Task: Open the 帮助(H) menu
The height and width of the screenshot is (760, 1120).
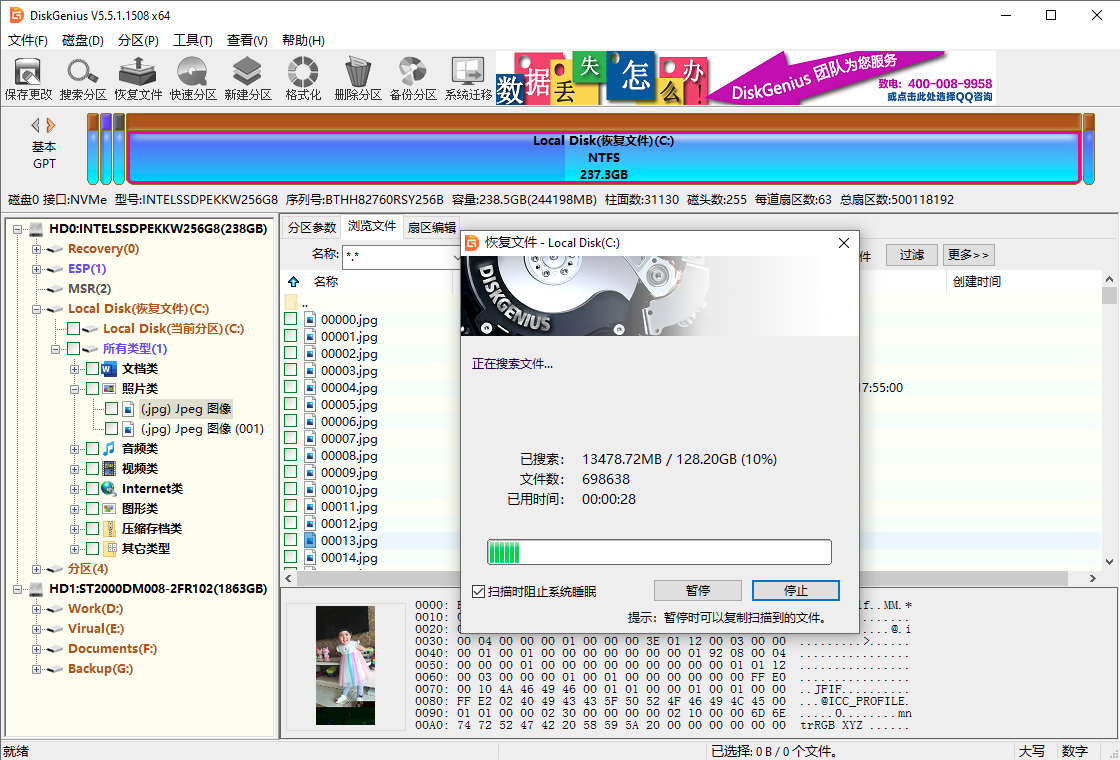Action: click(x=303, y=41)
